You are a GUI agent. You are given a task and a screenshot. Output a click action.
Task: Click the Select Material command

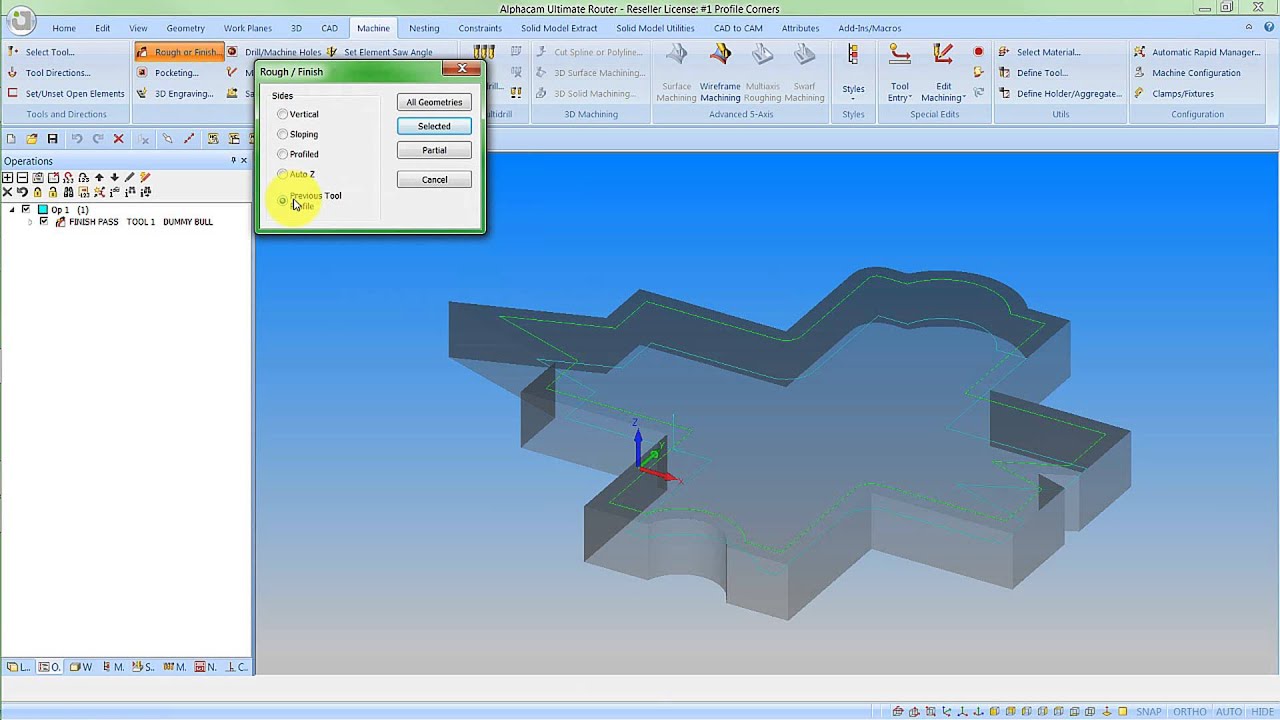point(1039,52)
